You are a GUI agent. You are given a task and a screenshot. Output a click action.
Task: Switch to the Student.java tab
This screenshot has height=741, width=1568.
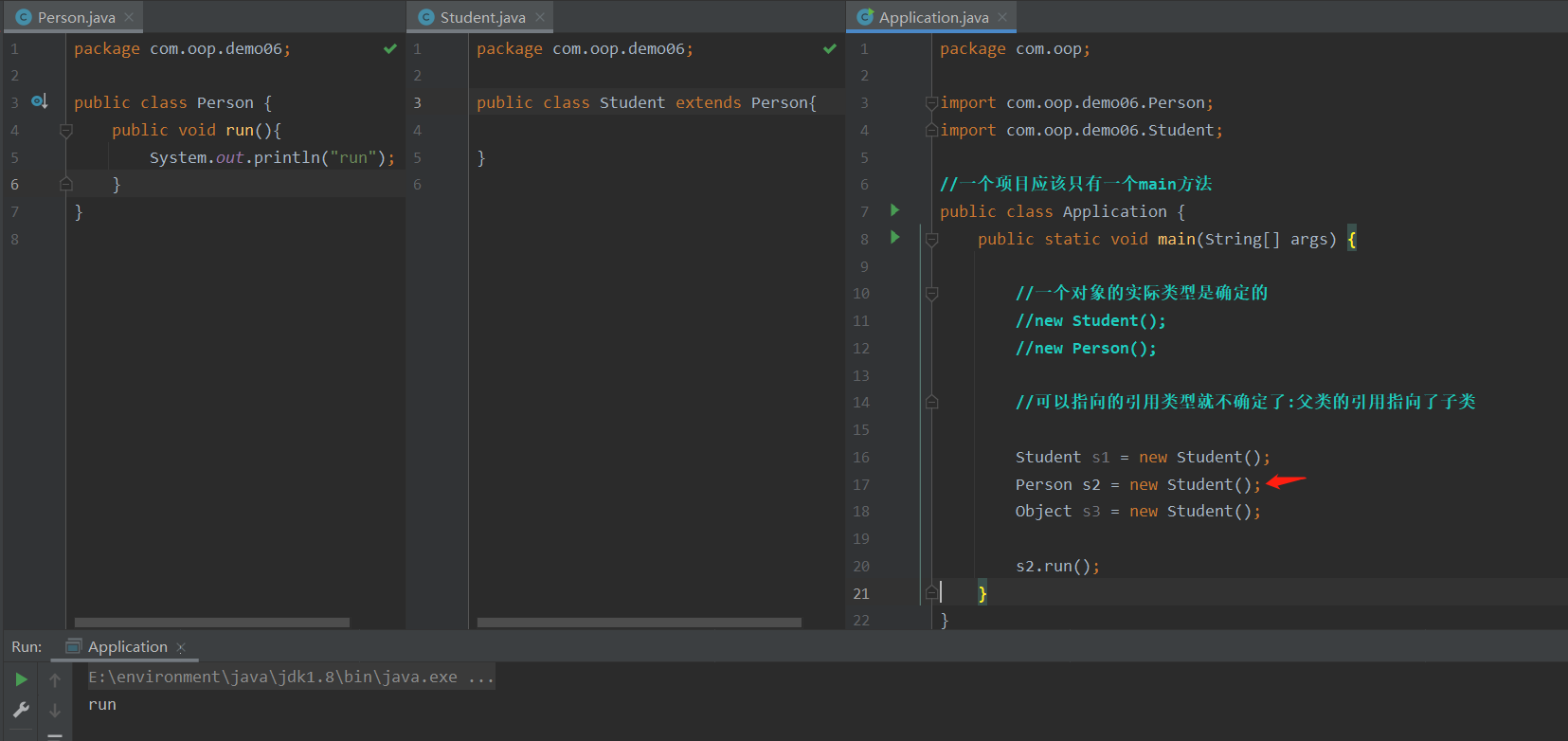coord(482,17)
